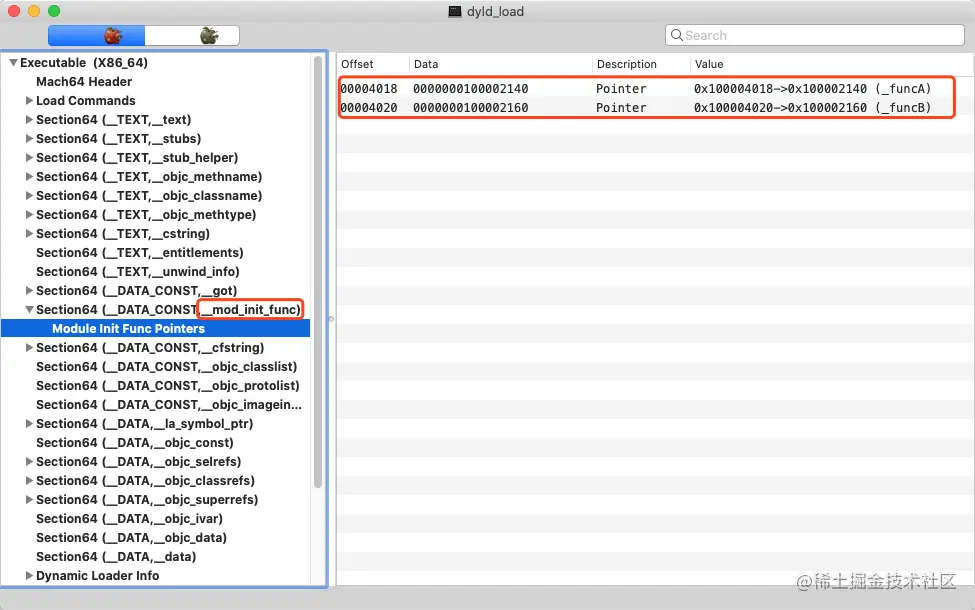Select Section64 (__TEXT,__entitlements) row
975x610 pixels.
[x=155, y=252]
